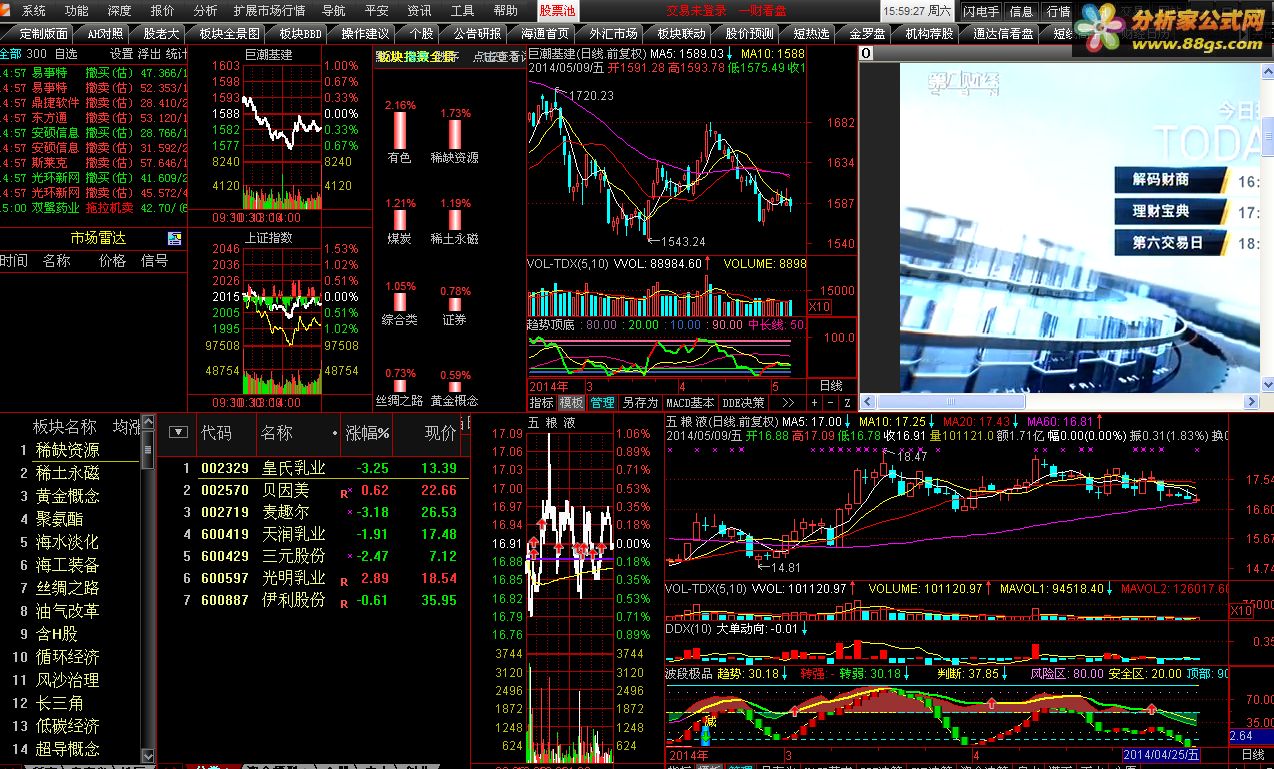Click the 闪电手 button

[980, 11]
